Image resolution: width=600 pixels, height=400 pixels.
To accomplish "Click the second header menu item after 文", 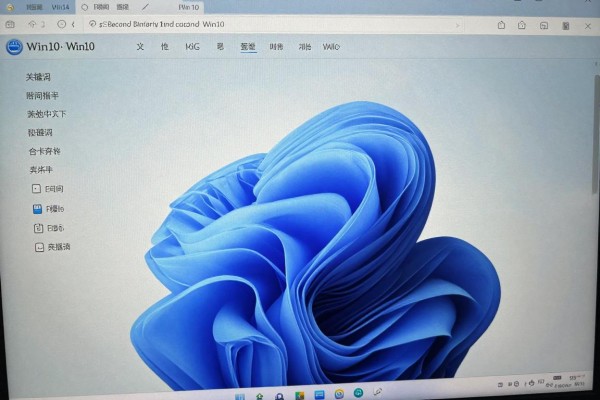I will 165,47.
